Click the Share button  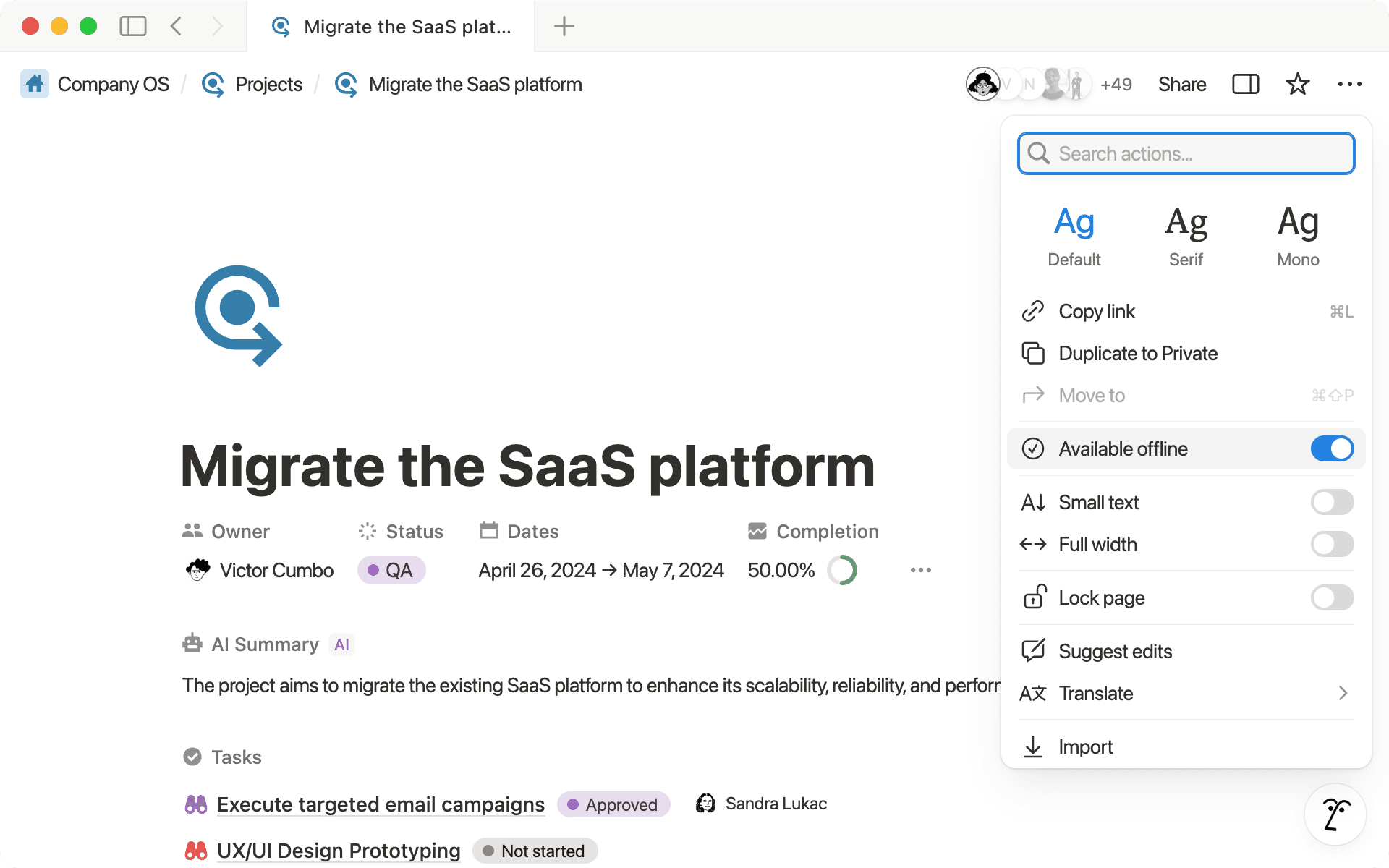point(1181,85)
